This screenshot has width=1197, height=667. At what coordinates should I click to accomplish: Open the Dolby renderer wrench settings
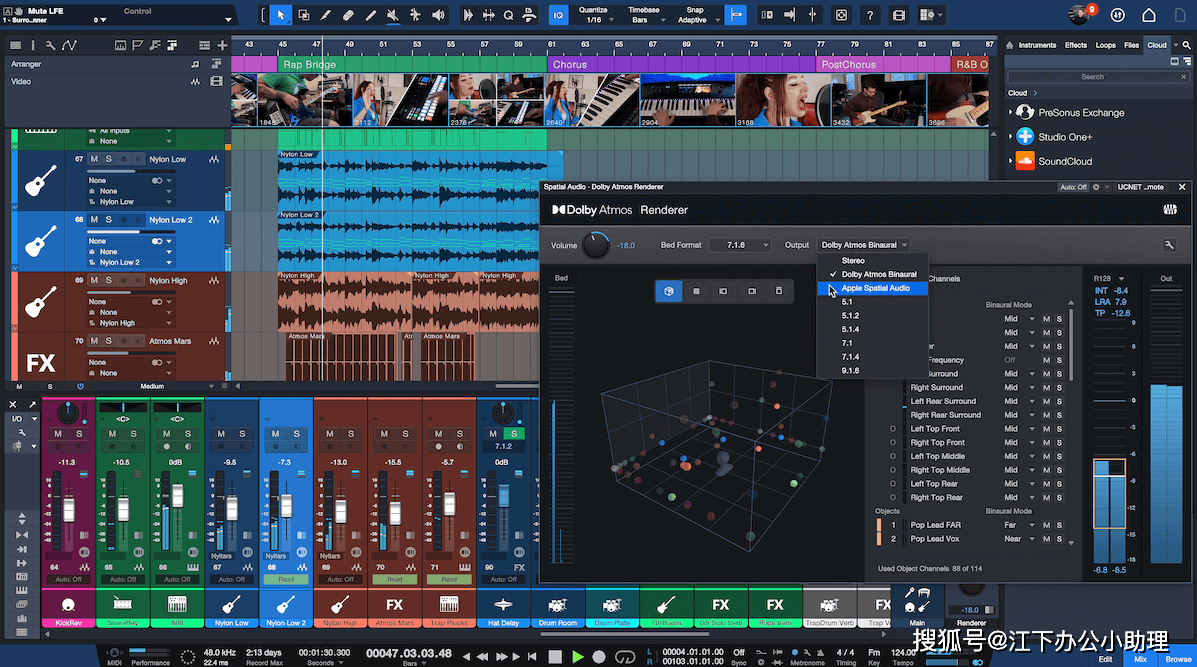(x=1169, y=245)
